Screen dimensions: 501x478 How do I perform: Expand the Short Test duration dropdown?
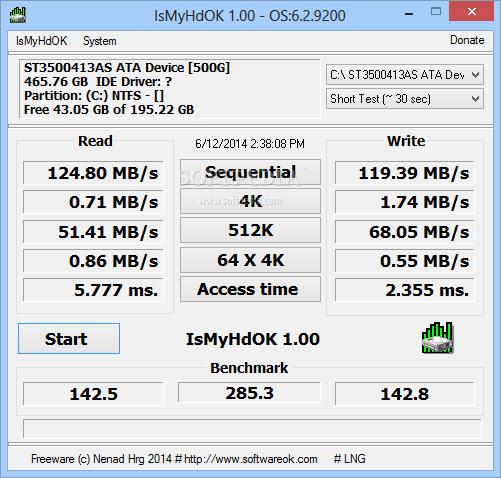[x=405, y=99]
